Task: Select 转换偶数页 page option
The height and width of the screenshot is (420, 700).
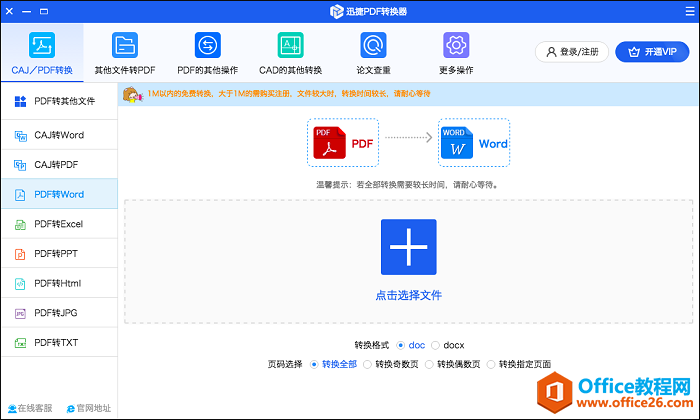Action: (x=429, y=364)
